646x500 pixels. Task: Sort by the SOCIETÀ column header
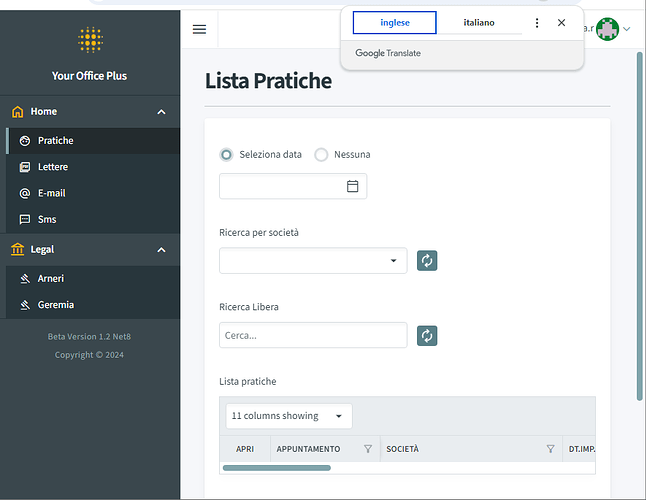coord(403,449)
